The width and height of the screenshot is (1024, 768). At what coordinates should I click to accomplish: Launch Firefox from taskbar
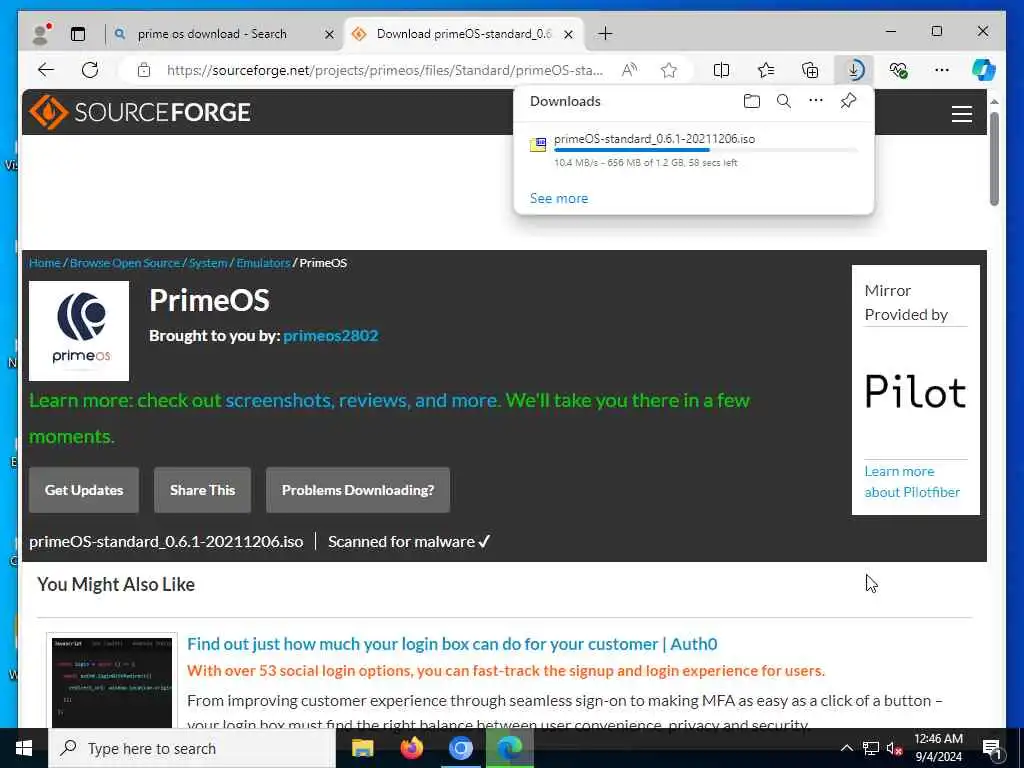click(x=411, y=748)
